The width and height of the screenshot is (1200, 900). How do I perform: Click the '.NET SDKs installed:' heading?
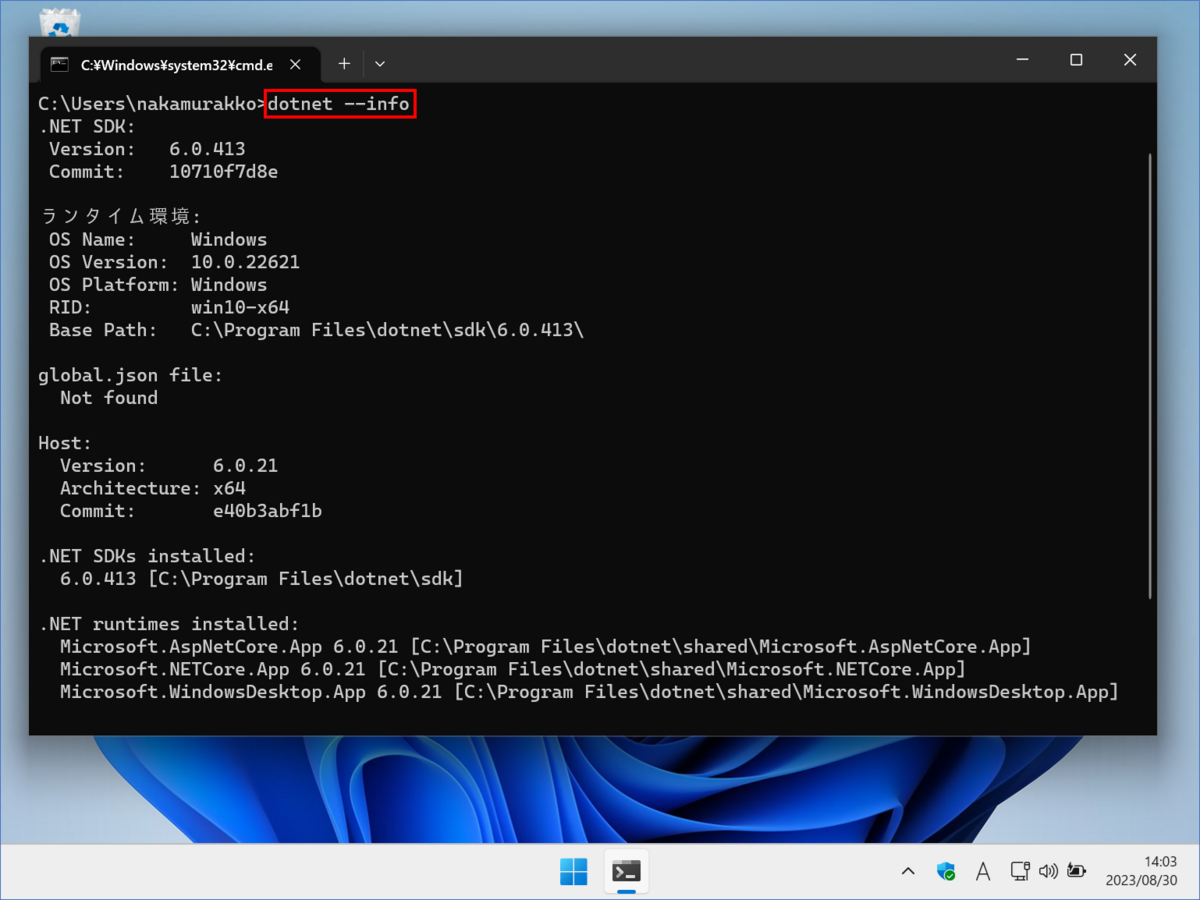click(x=147, y=556)
